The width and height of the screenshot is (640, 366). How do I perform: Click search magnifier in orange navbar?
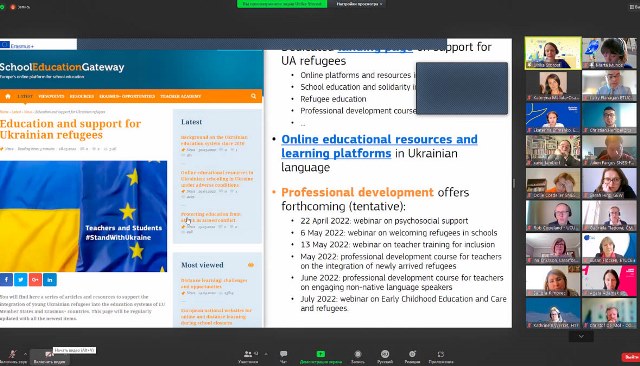click(253, 96)
